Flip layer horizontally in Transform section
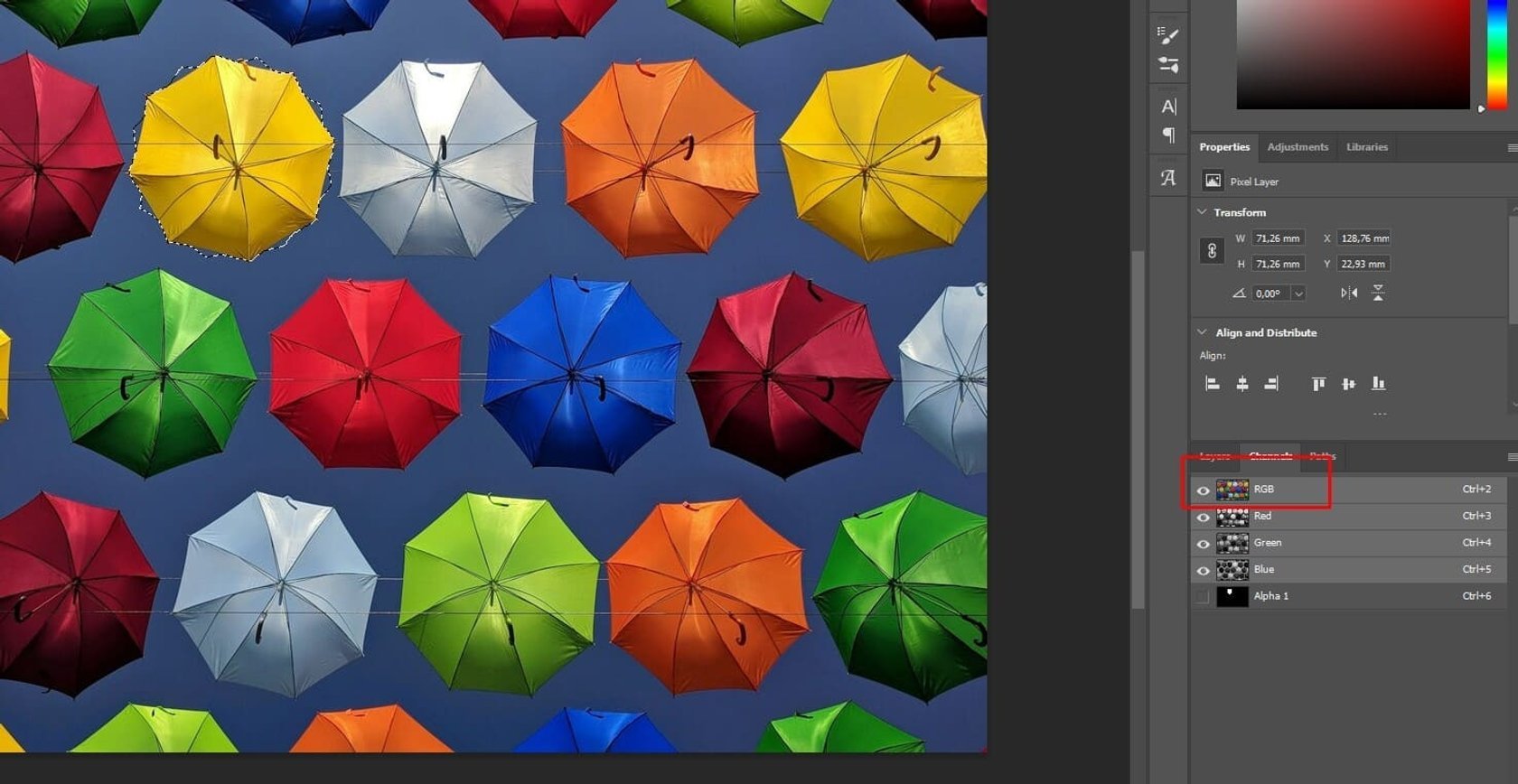Viewport: 1518px width, 784px height. coord(1349,293)
